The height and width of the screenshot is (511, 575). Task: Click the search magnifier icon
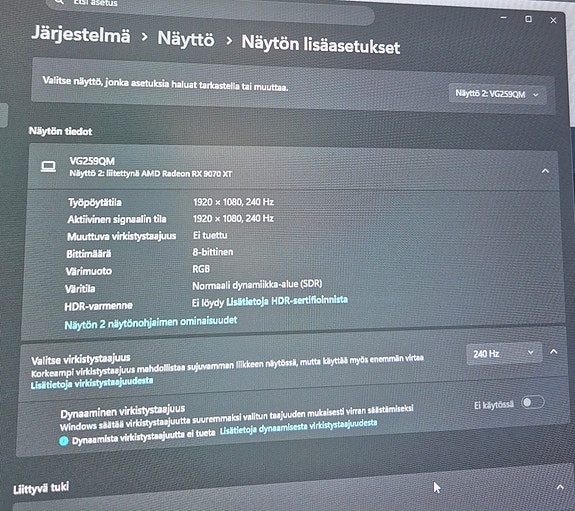pos(59,2)
